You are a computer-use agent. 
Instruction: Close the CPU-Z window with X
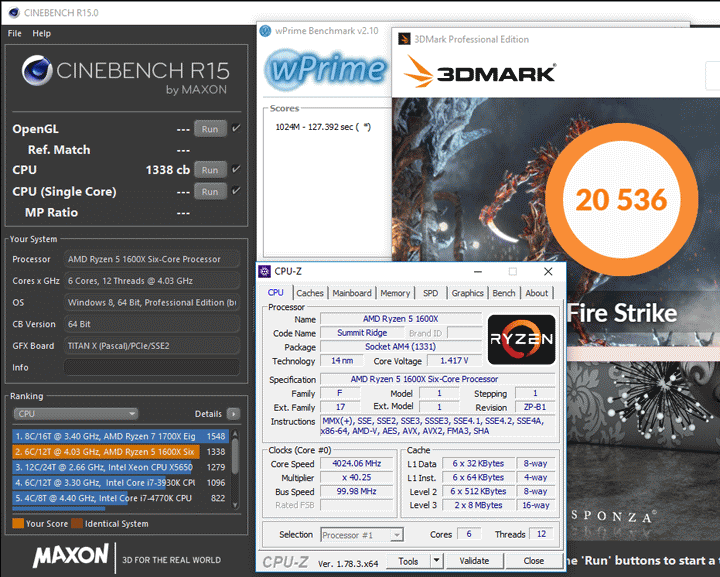tap(548, 272)
